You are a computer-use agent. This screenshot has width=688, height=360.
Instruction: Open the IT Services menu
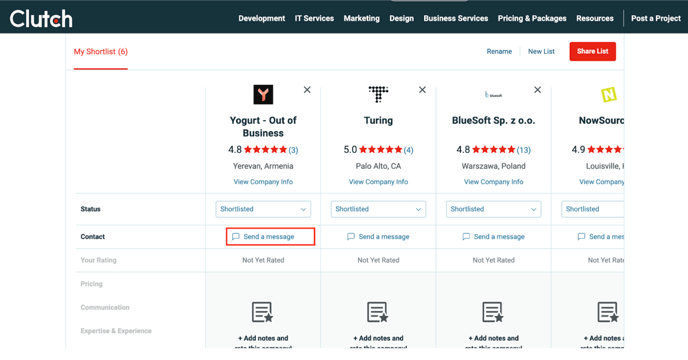314,18
